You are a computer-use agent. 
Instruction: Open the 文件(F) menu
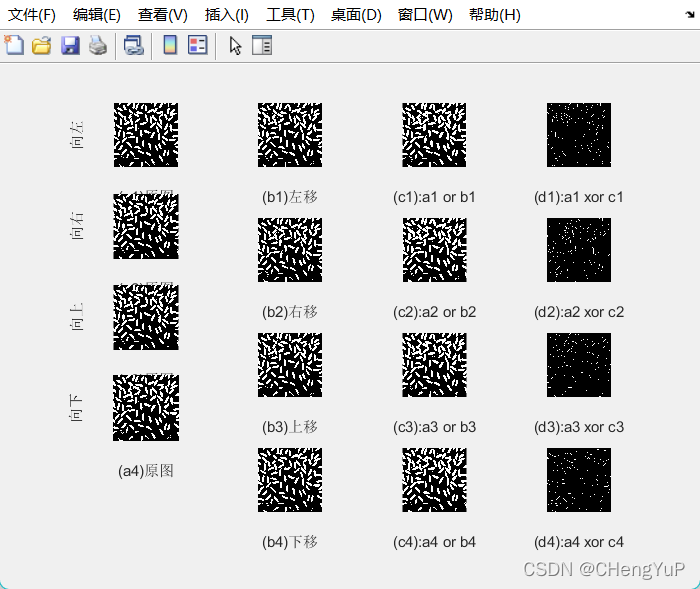(32, 15)
